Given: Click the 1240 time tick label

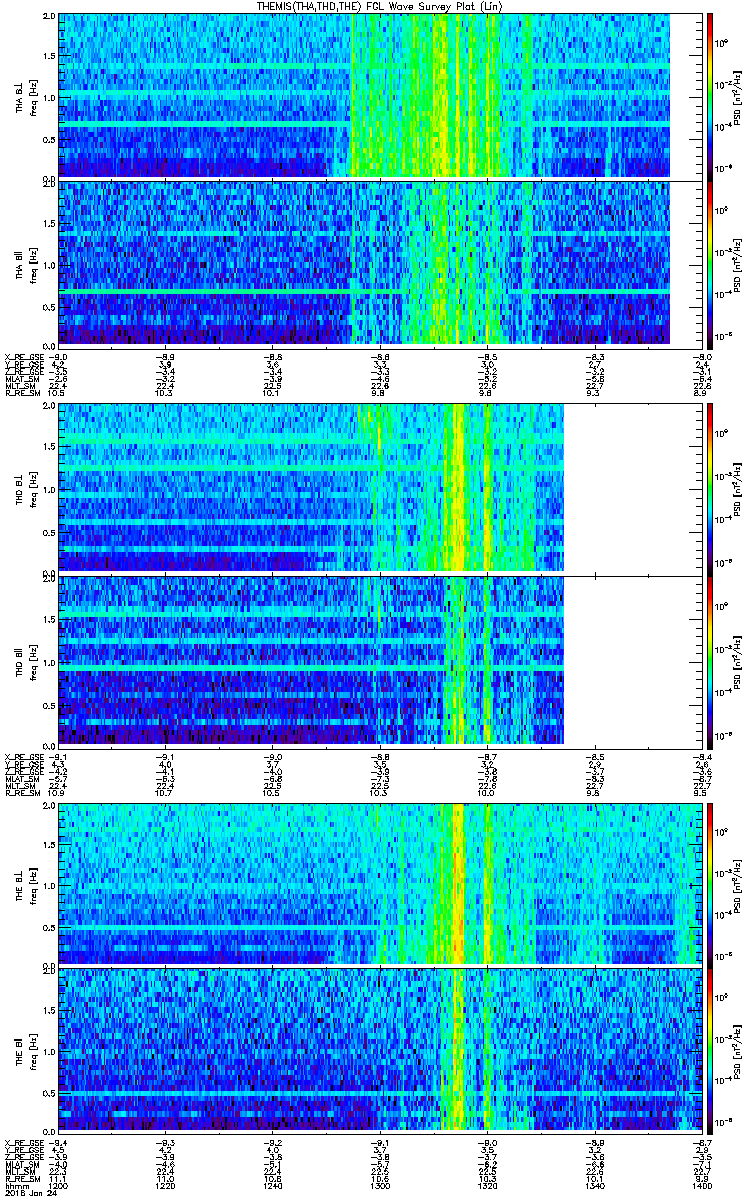Looking at the screenshot, I should coord(273,1186).
